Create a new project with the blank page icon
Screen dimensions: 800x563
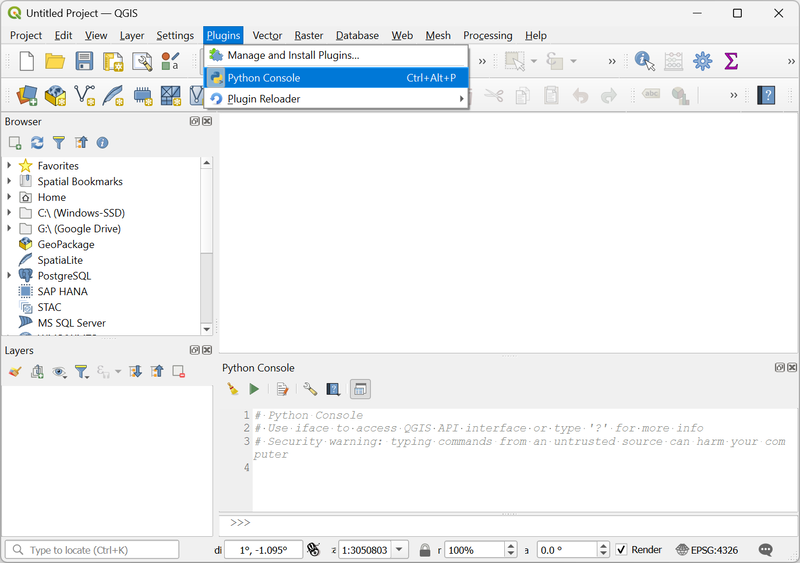pyautogui.click(x=27, y=61)
